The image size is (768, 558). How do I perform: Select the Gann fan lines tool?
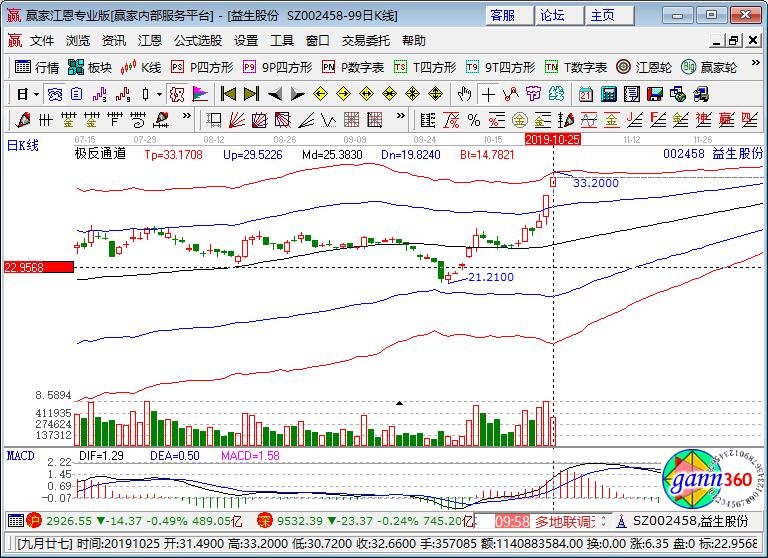pyautogui.click(x=237, y=120)
